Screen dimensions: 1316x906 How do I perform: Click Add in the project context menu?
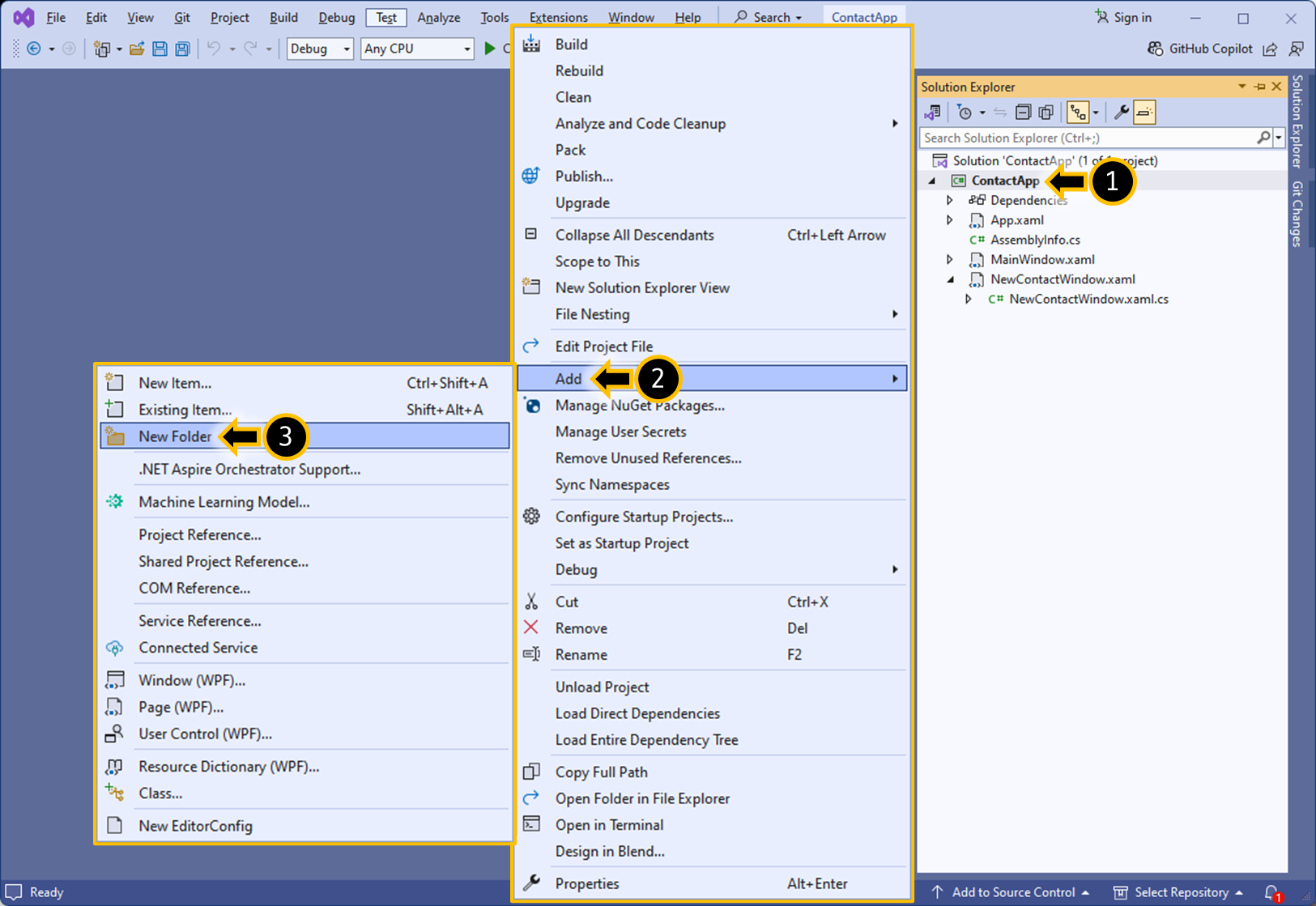coord(712,379)
